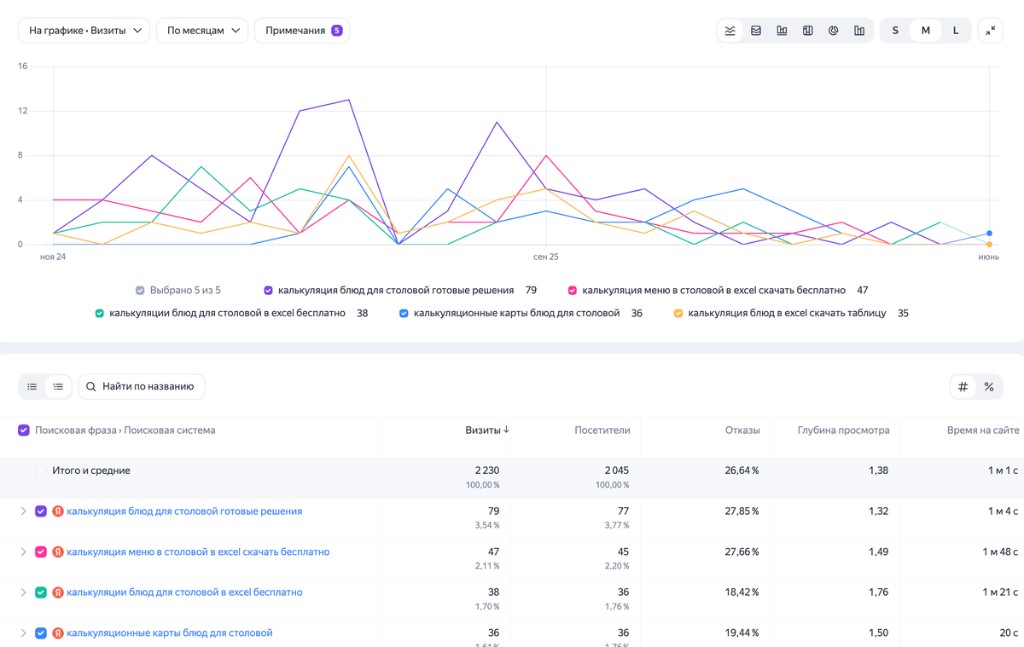Viewport: 1024px width, 647px height.
Task: Open the 'На графике · Визиты' dropdown
Action: (84, 31)
